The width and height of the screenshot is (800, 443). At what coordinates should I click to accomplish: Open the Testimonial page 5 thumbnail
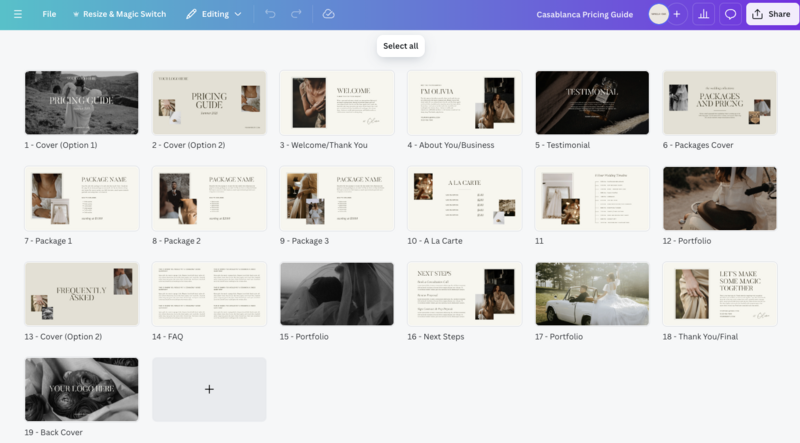pos(592,102)
